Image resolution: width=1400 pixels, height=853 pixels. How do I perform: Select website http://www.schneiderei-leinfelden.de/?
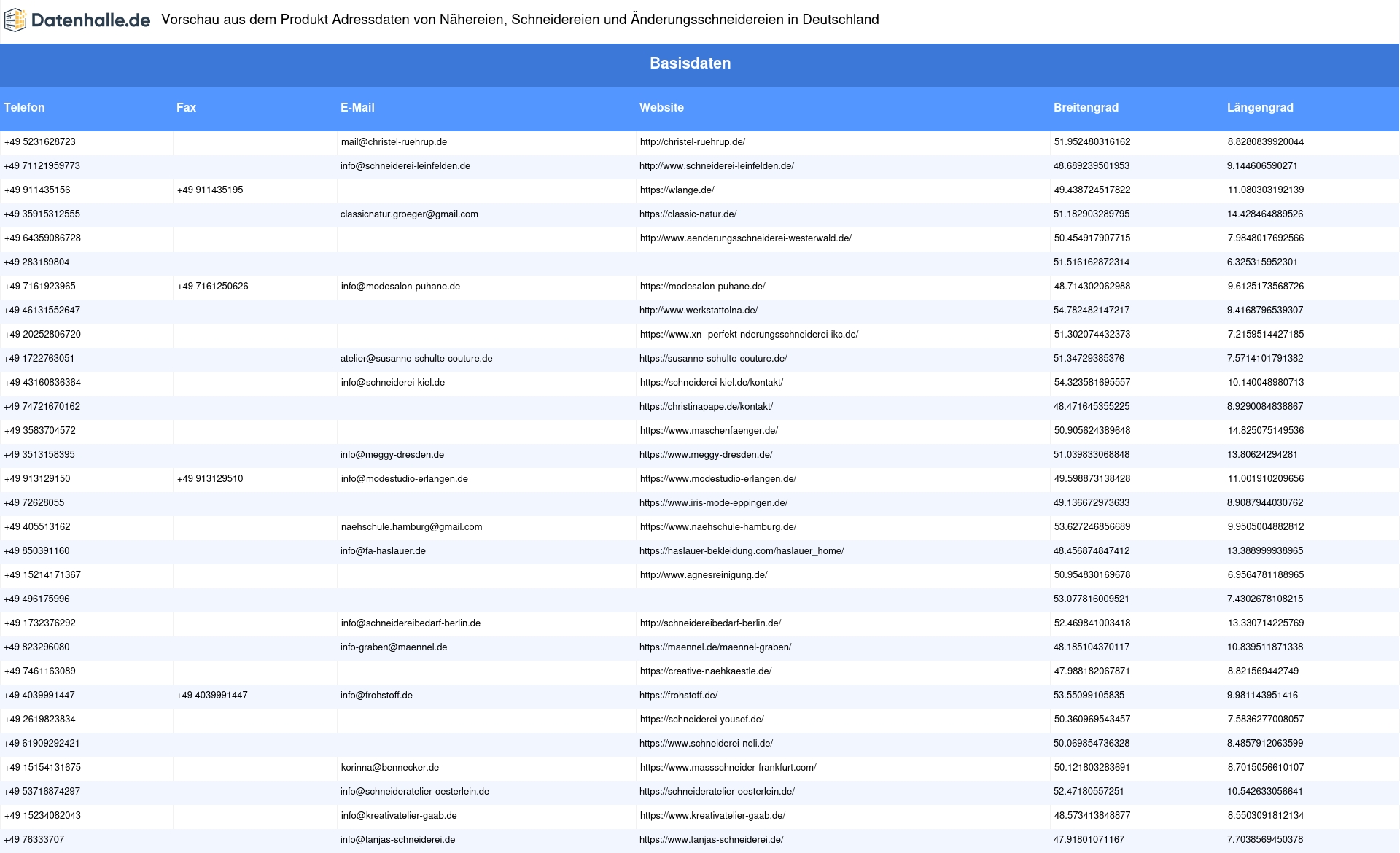tap(717, 166)
